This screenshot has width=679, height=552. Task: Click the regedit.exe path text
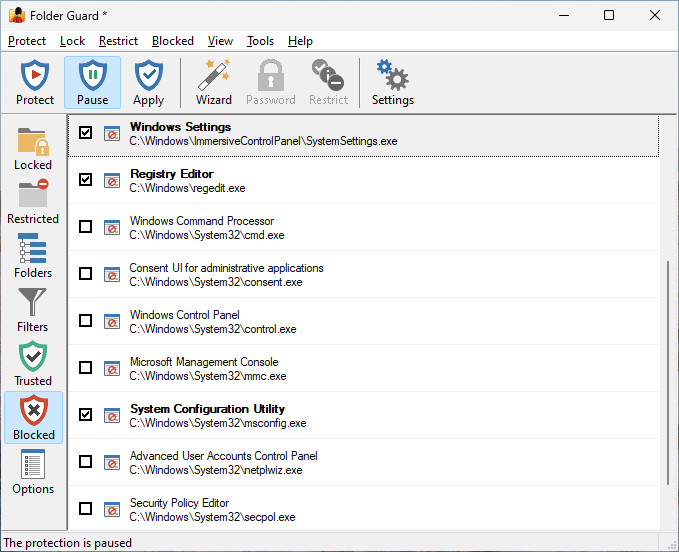pos(188,188)
